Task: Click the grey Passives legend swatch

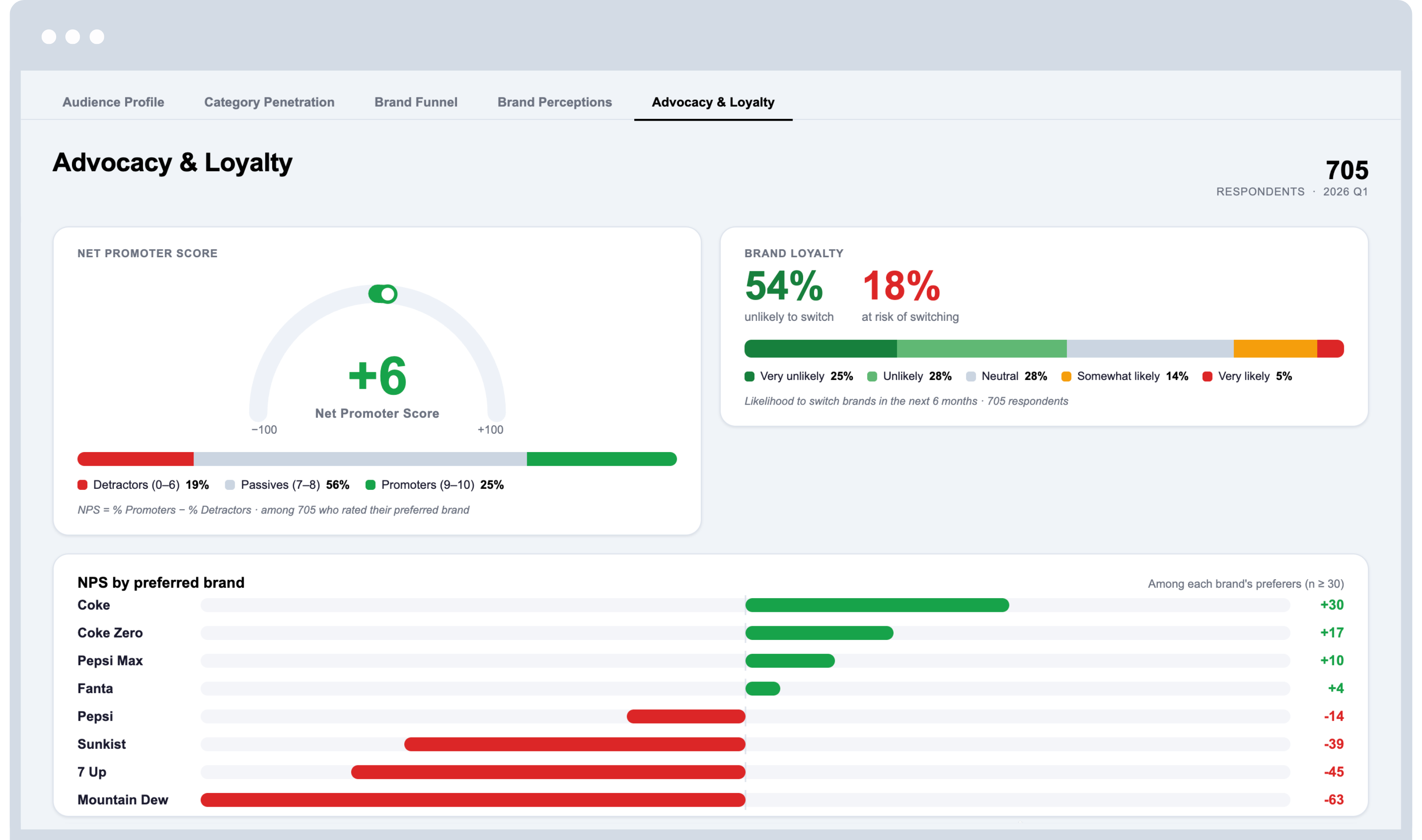Action: [230, 485]
